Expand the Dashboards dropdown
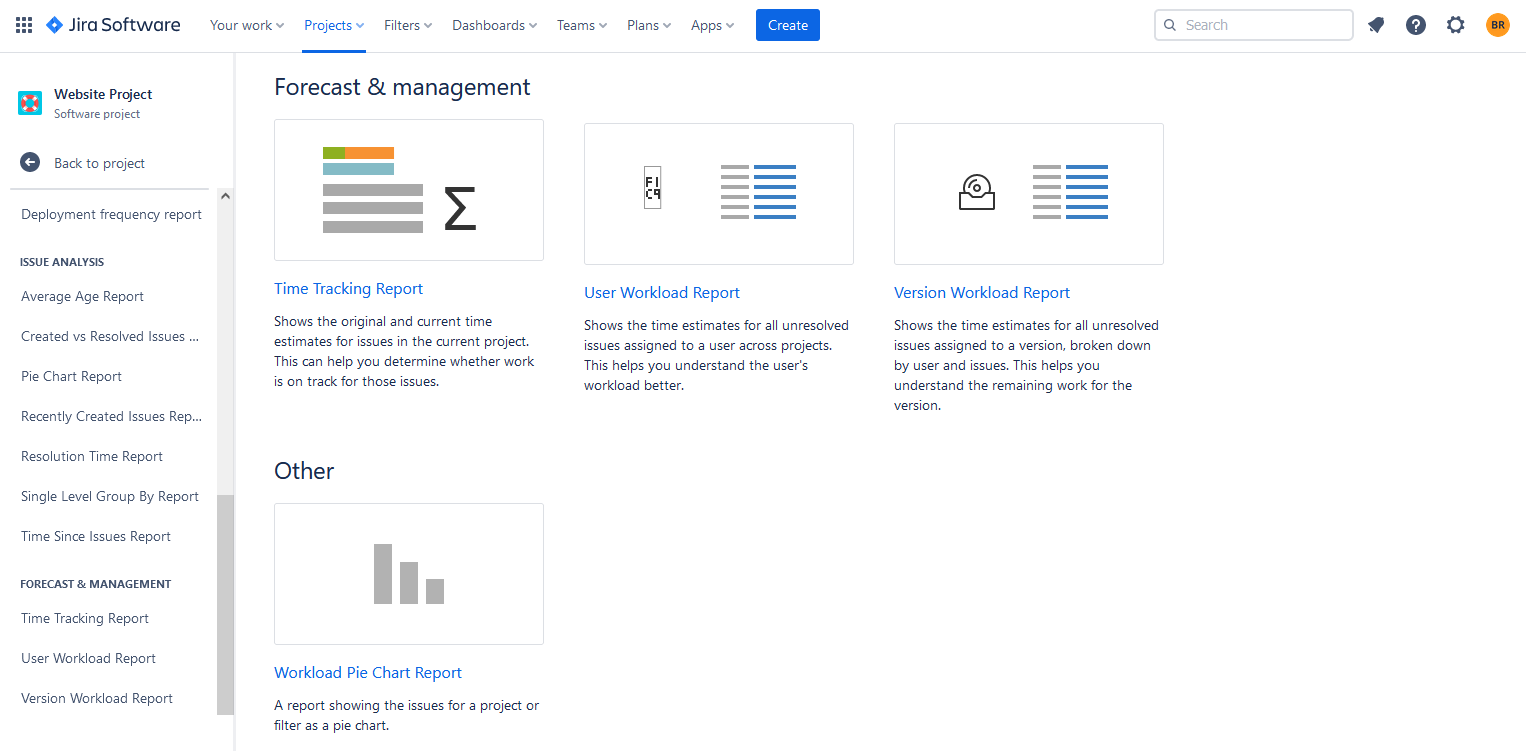 tap(495, 25)
